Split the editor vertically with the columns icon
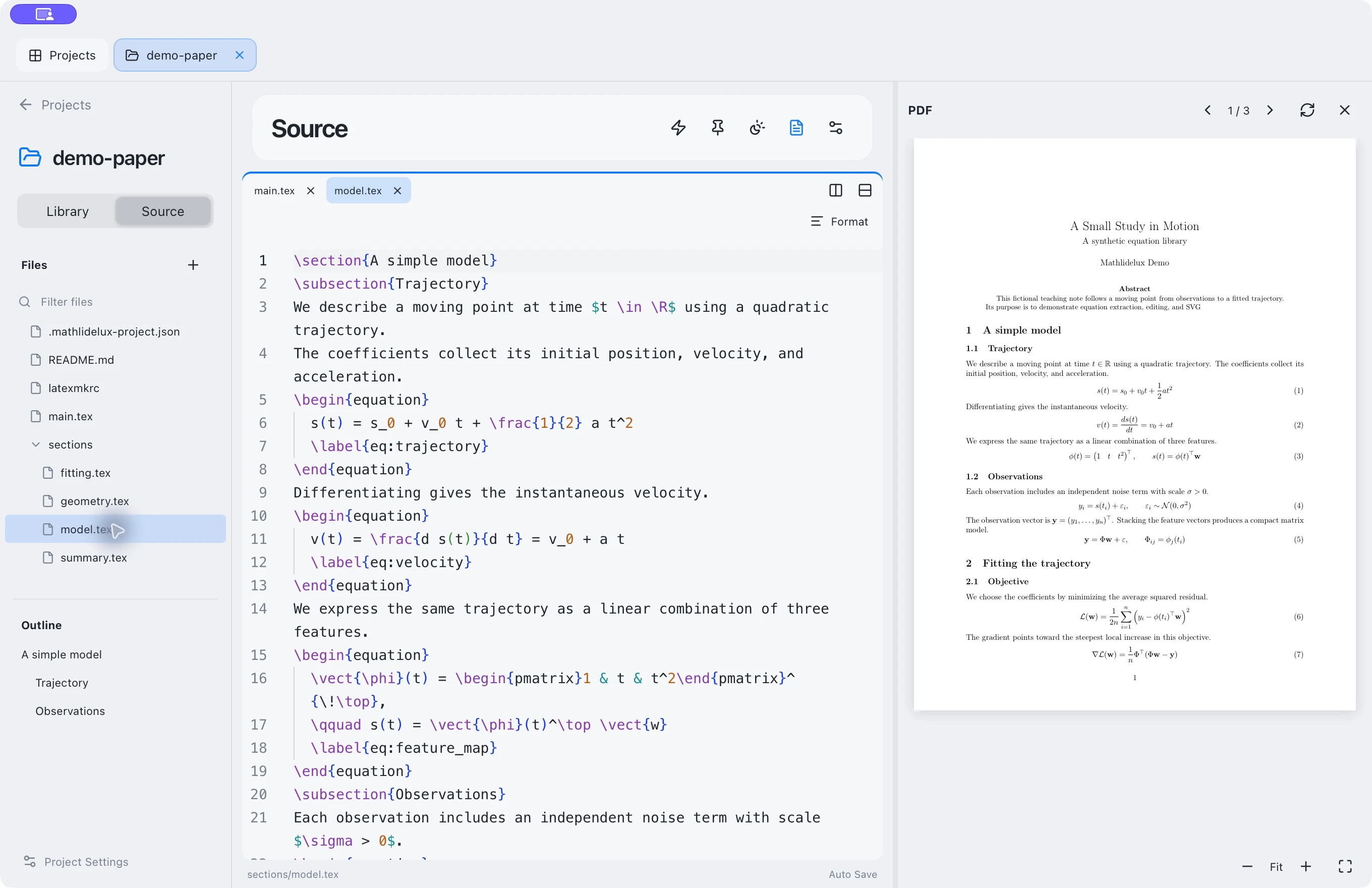The height and width of the screenshot is (888, 1372). (835, 190)
